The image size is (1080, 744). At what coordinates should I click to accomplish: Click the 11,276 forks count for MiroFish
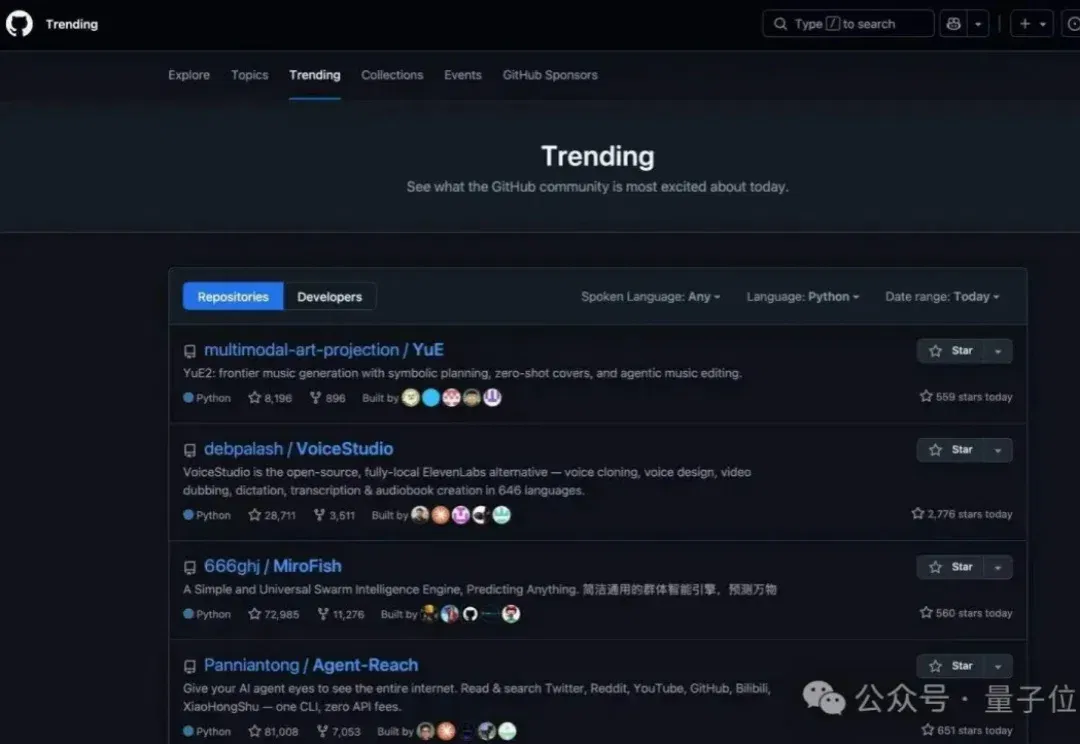coord(341,614)
